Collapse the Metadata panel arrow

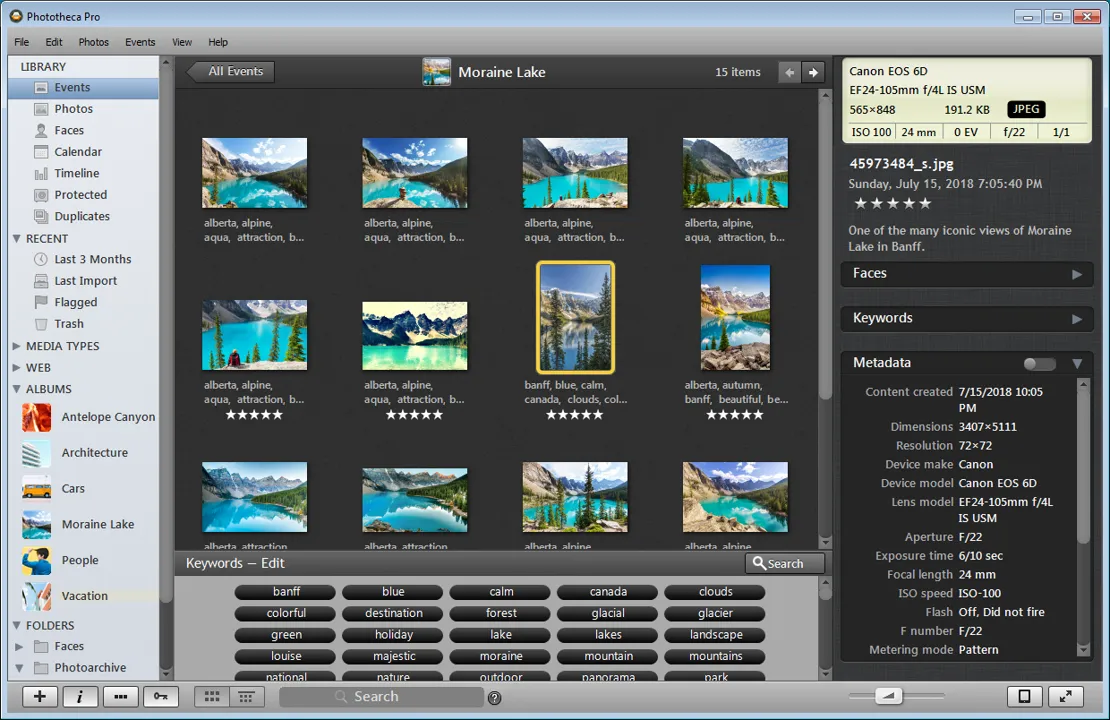(1077, 363)
